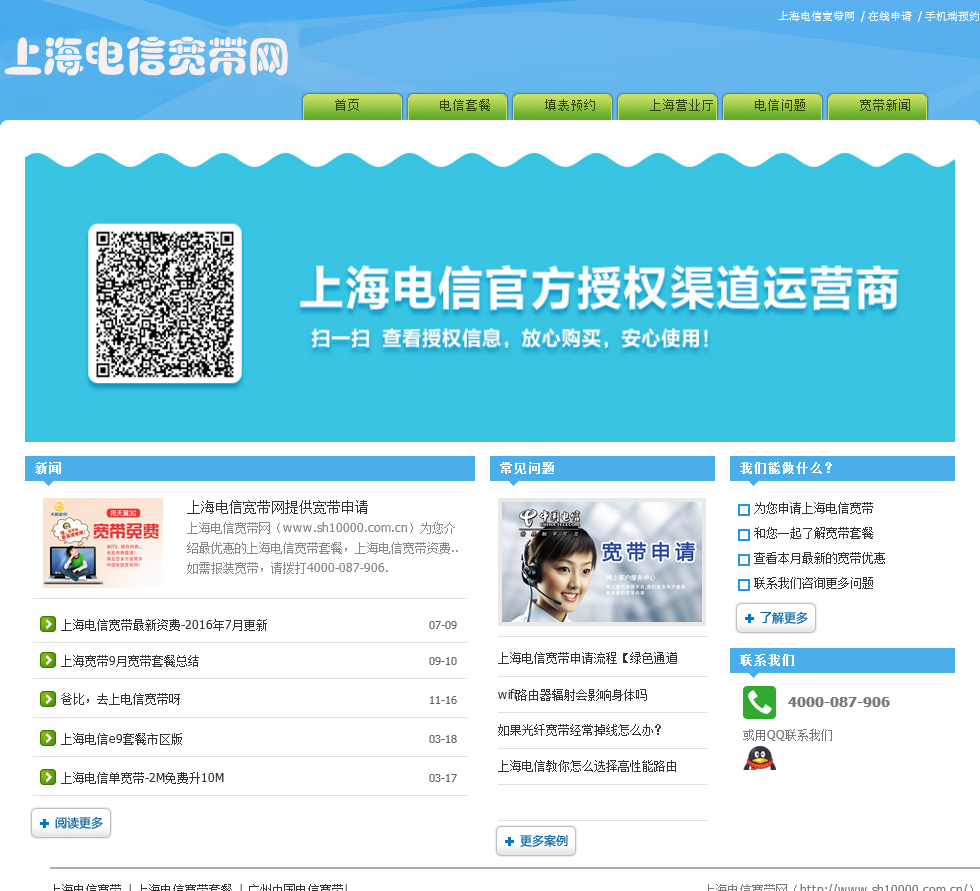Viewport: 980px width, 891px height.
Task: Open FAQ 如果光纤宽带经常掉线怎么办?
Action: click(x=579, y=730)
